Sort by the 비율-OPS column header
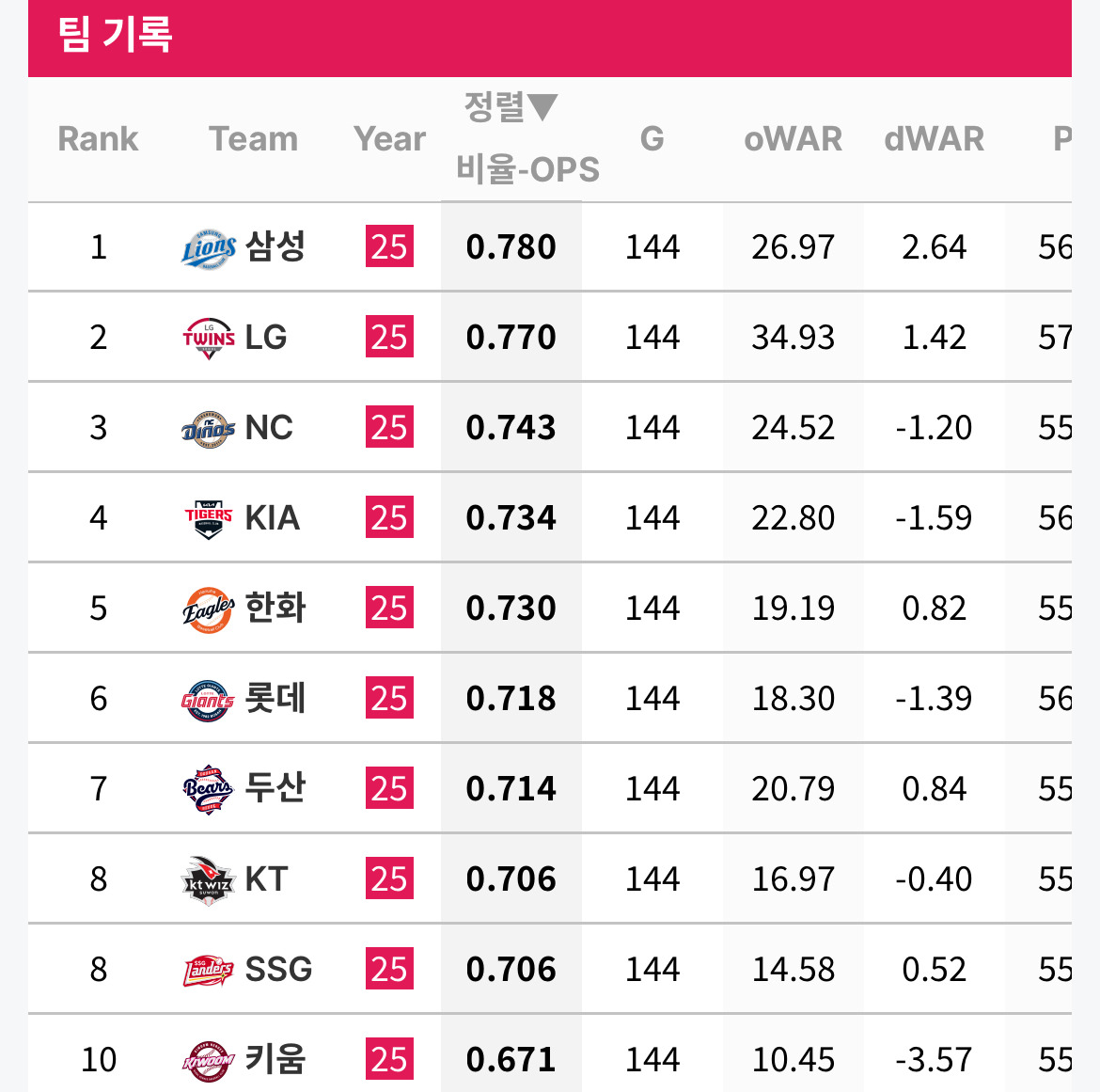This screenshot has height=1092, width=1100. coord(527,170)
